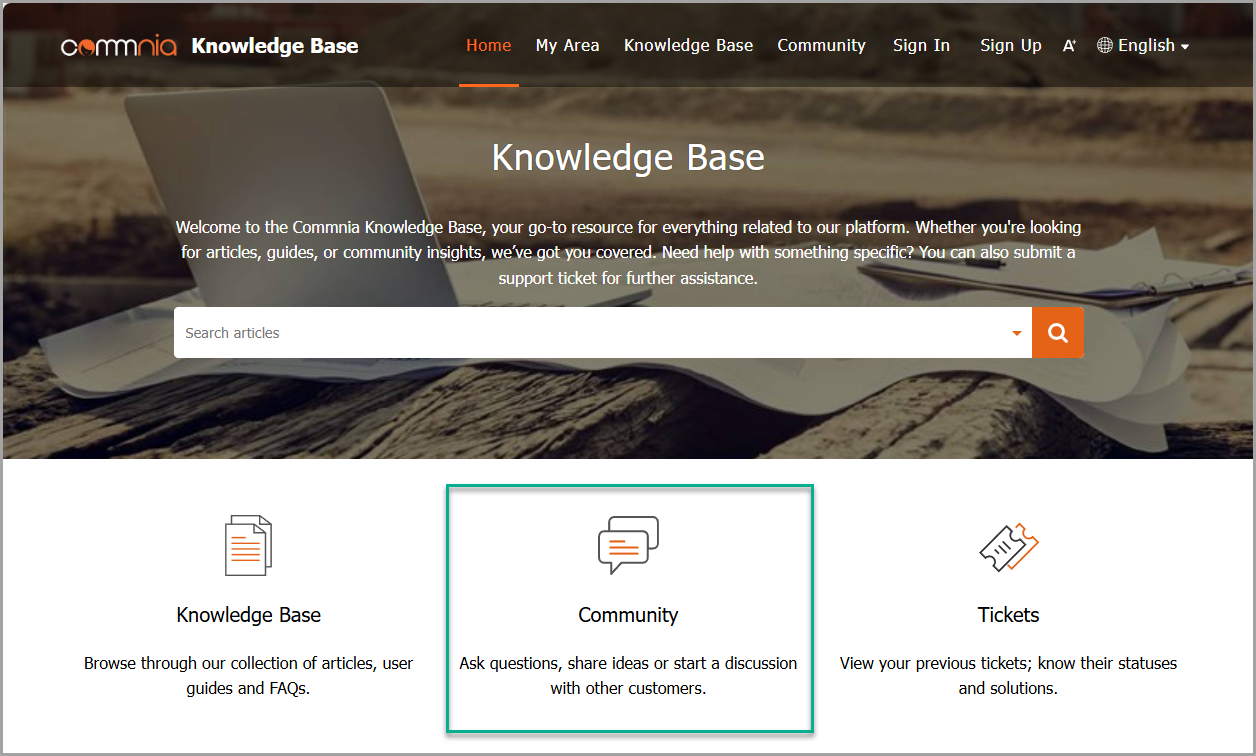Click the globe language icon
The image size is (1256, 756).
(1105, 45)
